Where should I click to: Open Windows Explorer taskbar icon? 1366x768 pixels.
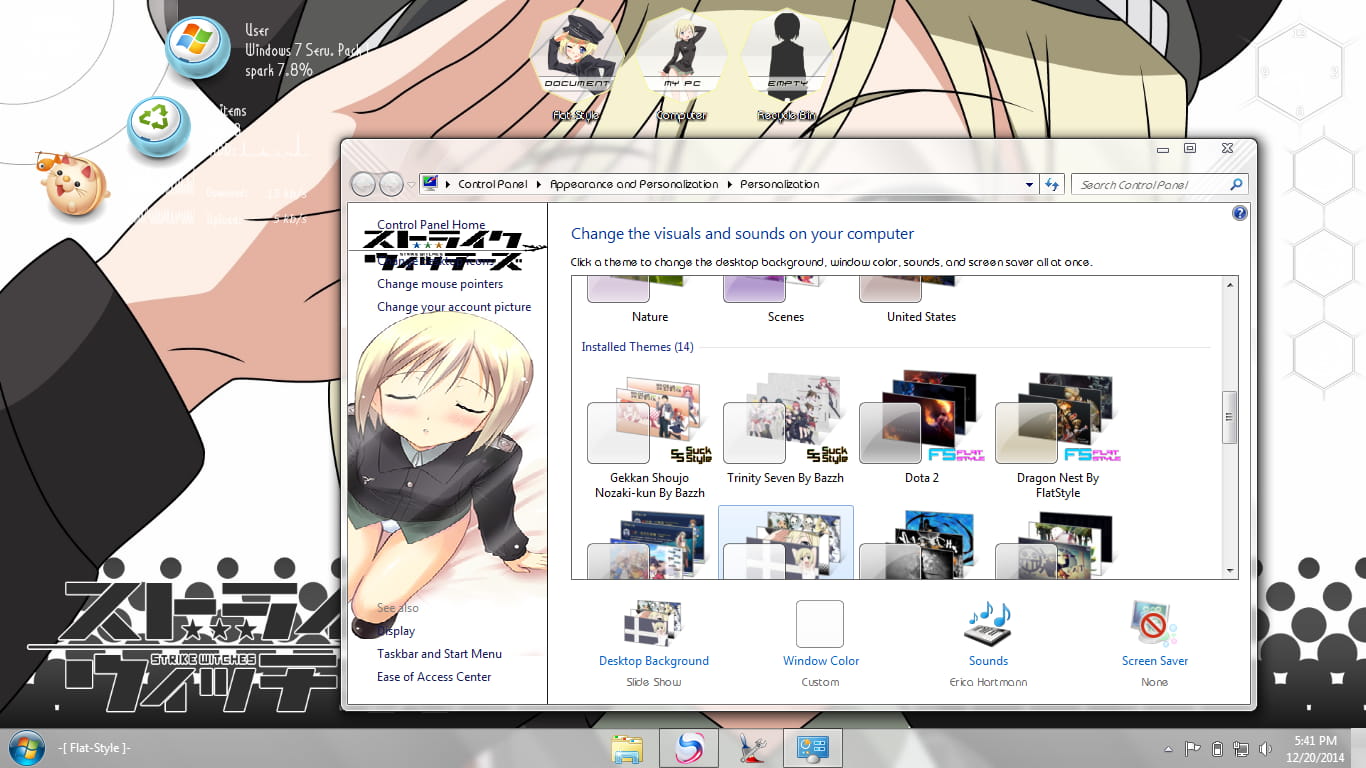click(x=627, y=749)
